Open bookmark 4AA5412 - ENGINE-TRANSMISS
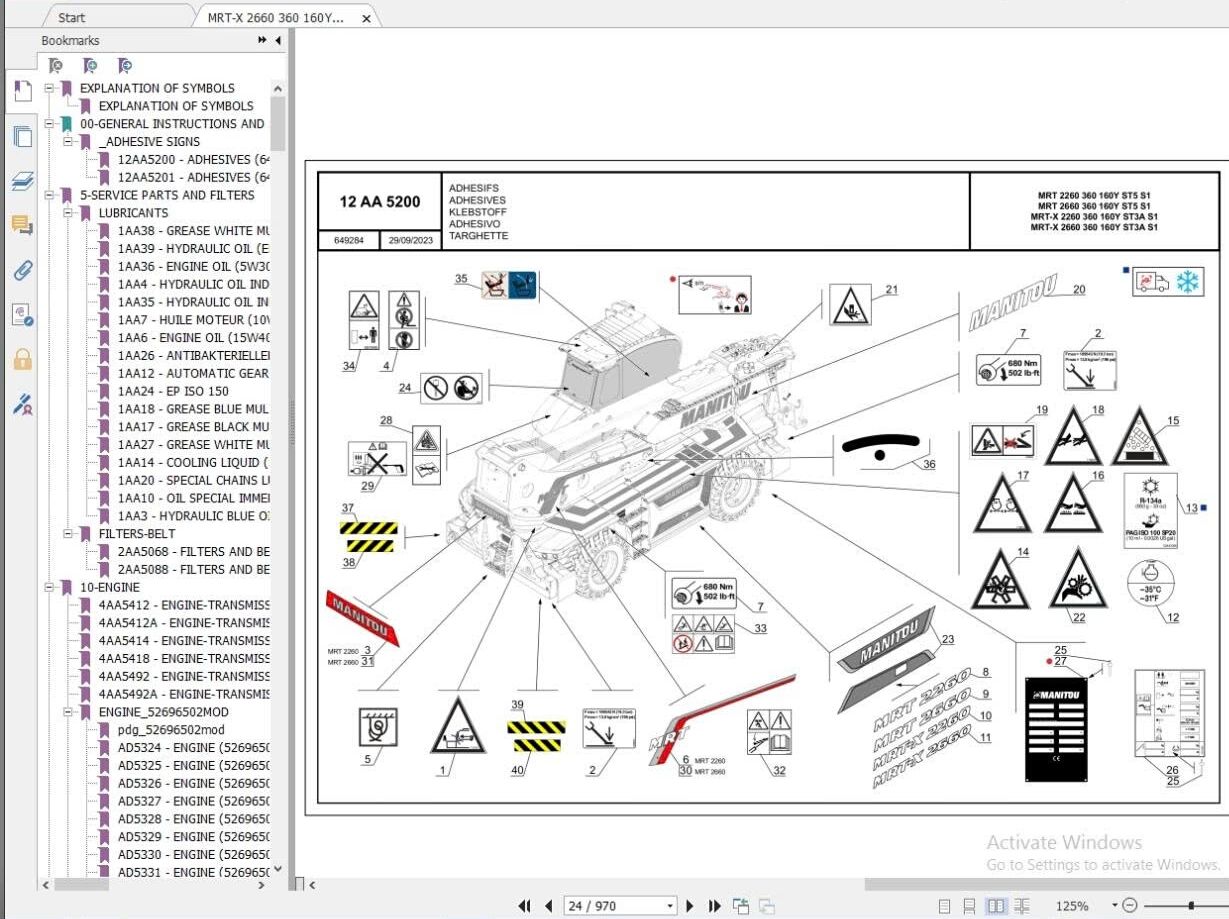Screen dimensions: 1229x919 coord(184,605)
